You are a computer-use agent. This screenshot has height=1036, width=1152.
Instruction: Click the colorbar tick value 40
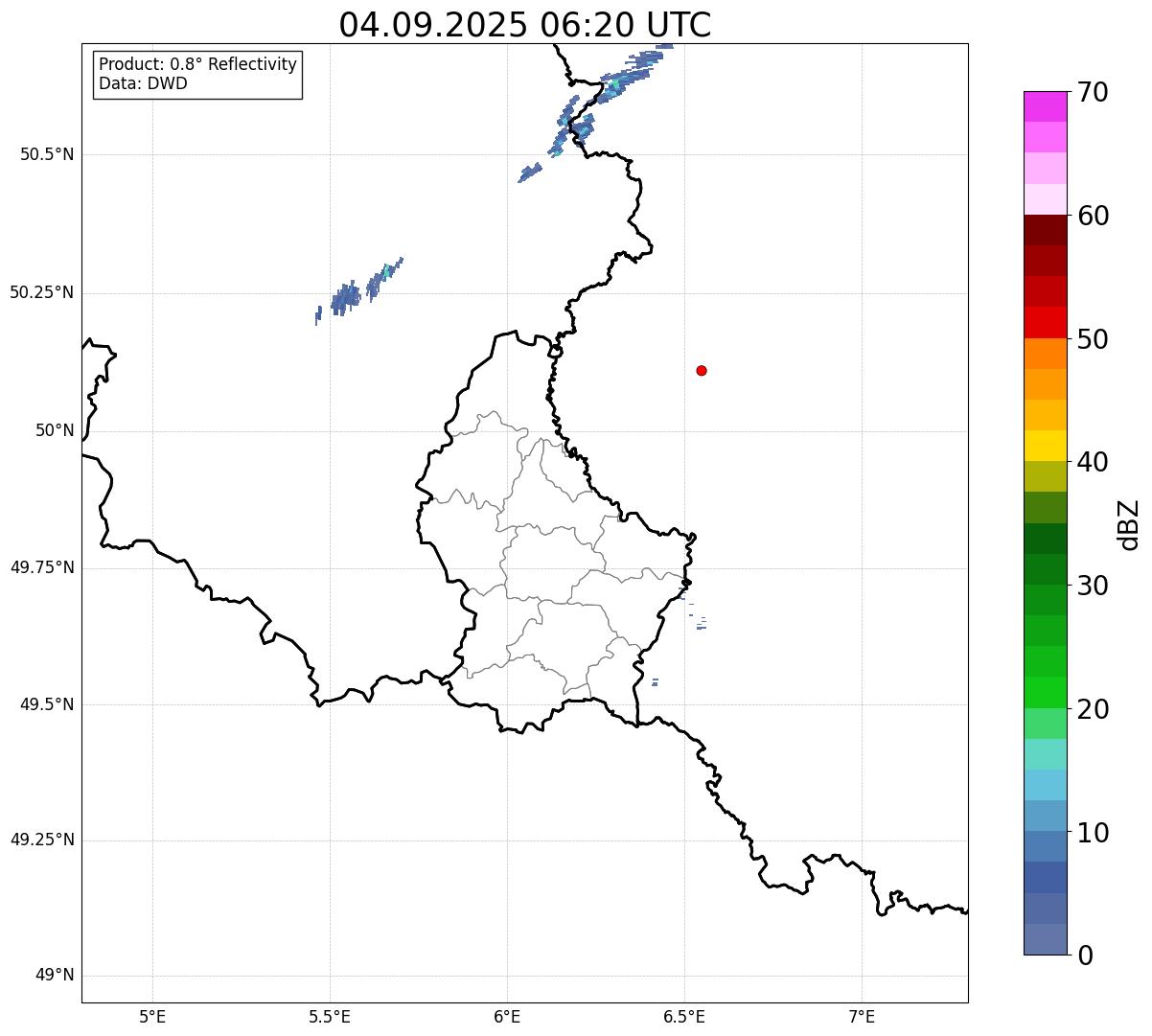(x=1092, y=462)
